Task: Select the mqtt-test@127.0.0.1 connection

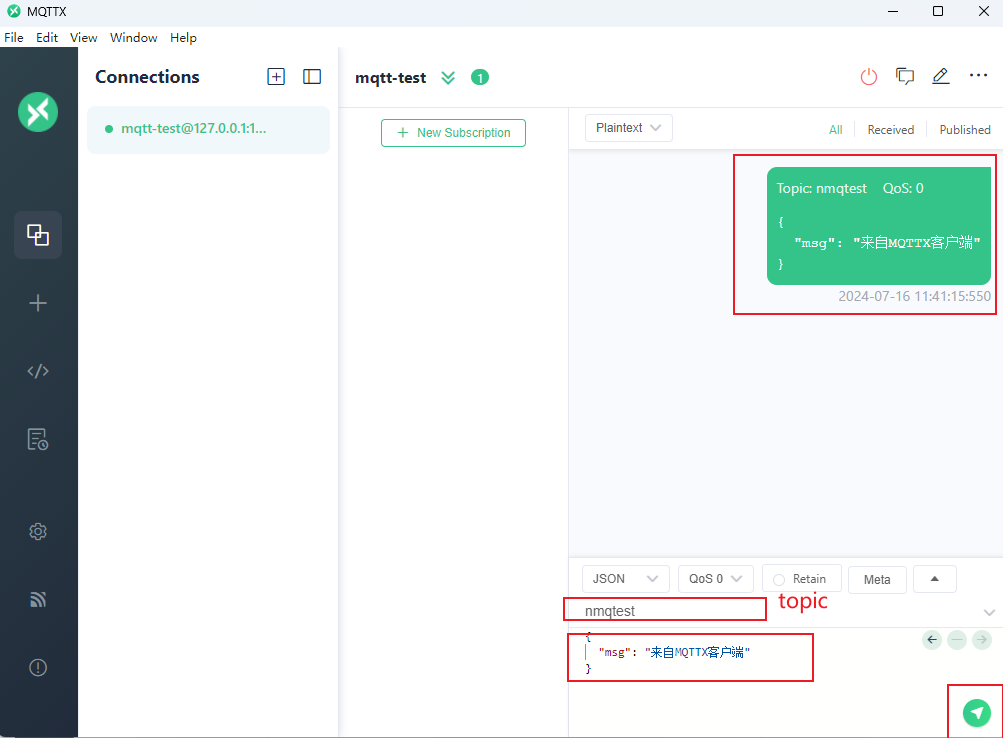Action: click(209, 129)
